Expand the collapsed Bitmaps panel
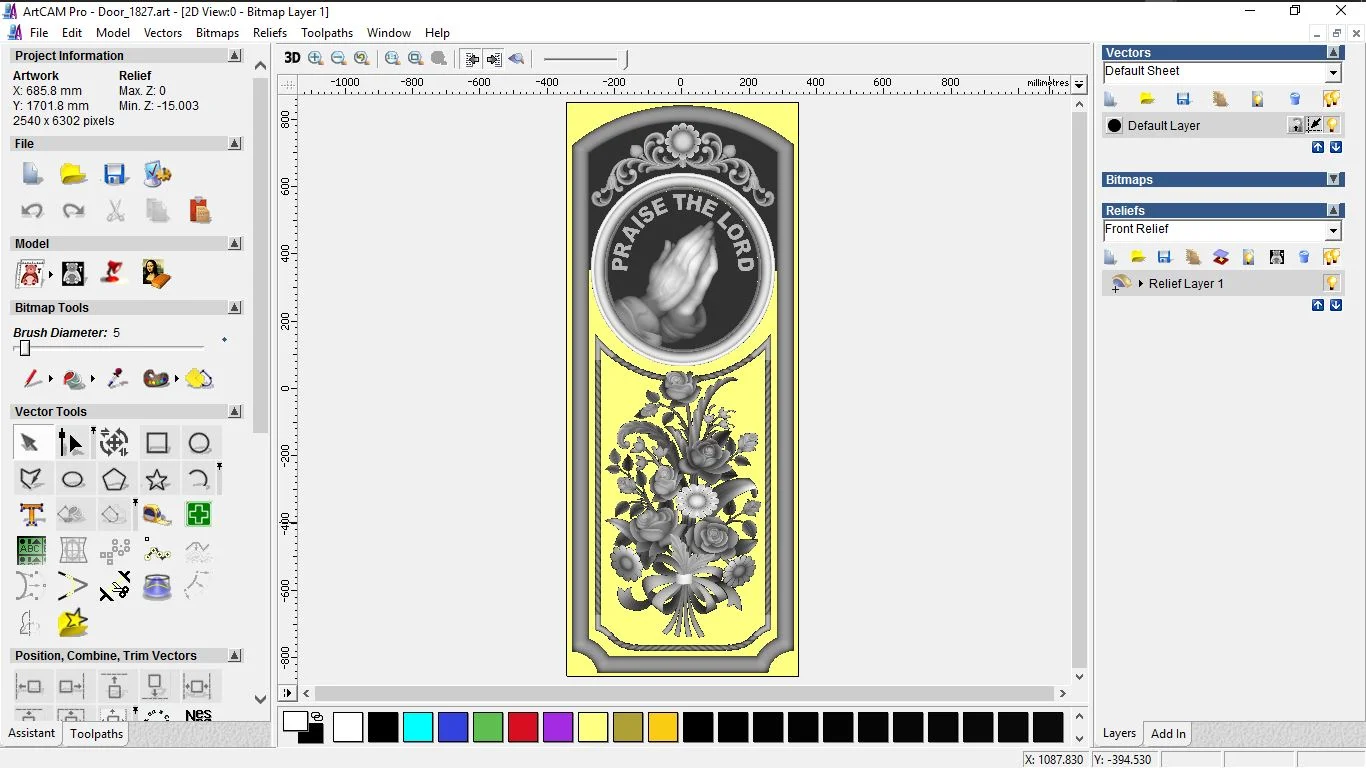This screenshot has width=1366, height=768. pyautogui.click(x=1334, y=180)
